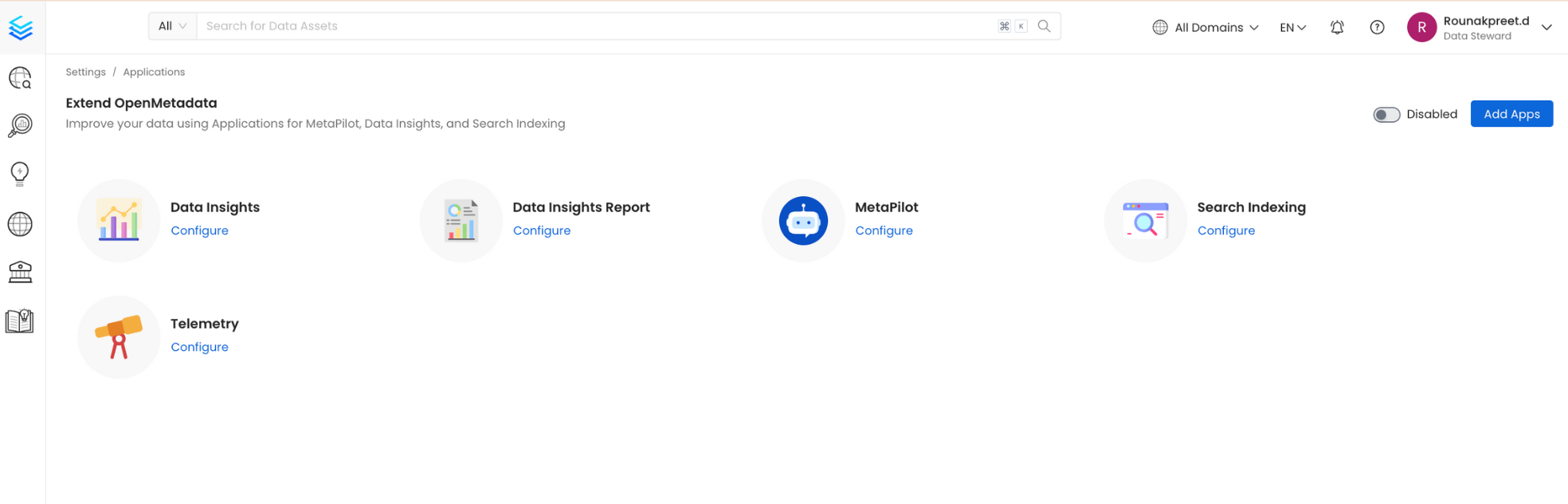The height and width of the screenshot is (504, 1568).
Task: Toggle the Disabled apps switch
Action: click(x=1386, y=115)
